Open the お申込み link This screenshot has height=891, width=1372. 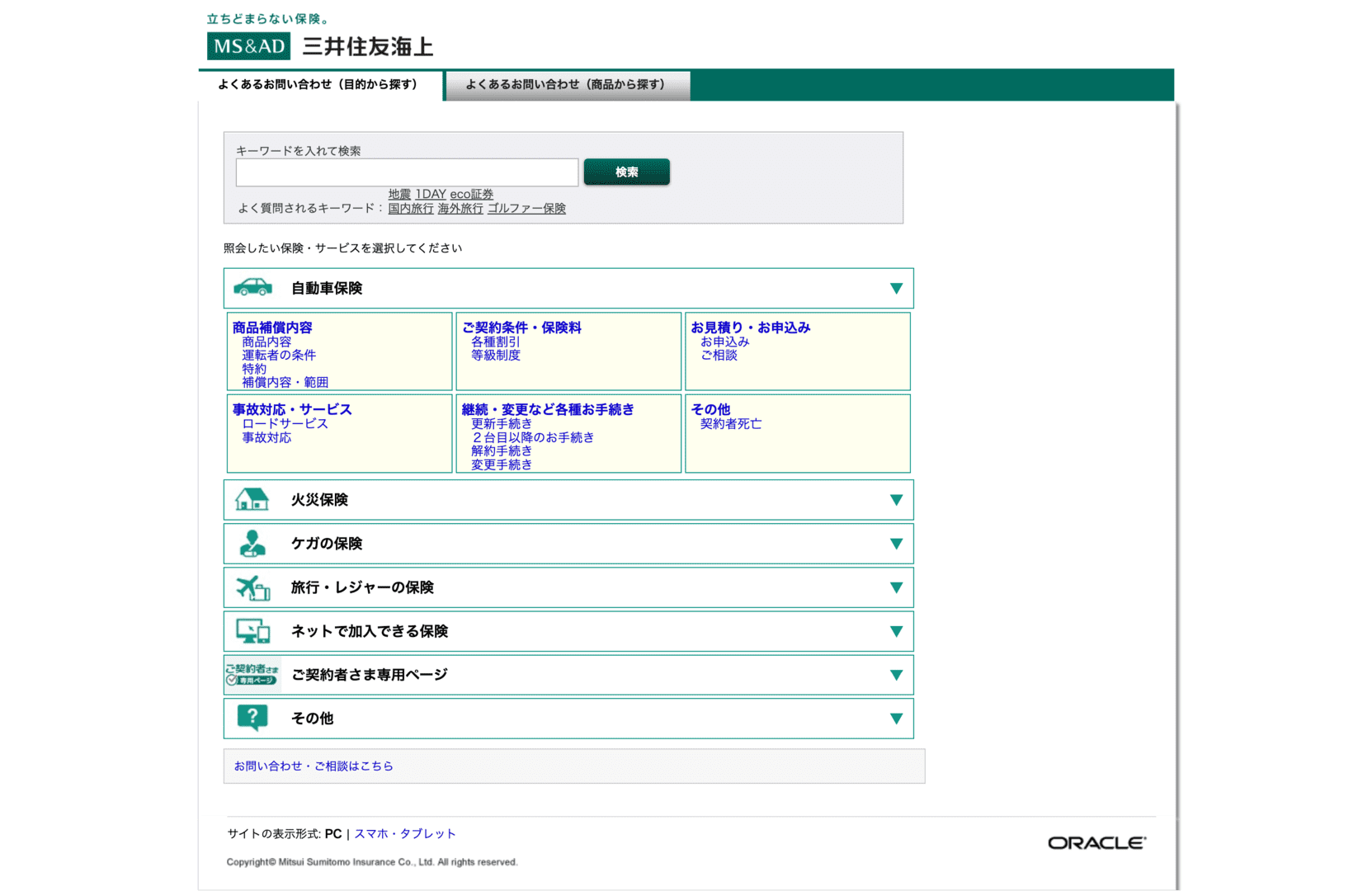tap(725, 342)
